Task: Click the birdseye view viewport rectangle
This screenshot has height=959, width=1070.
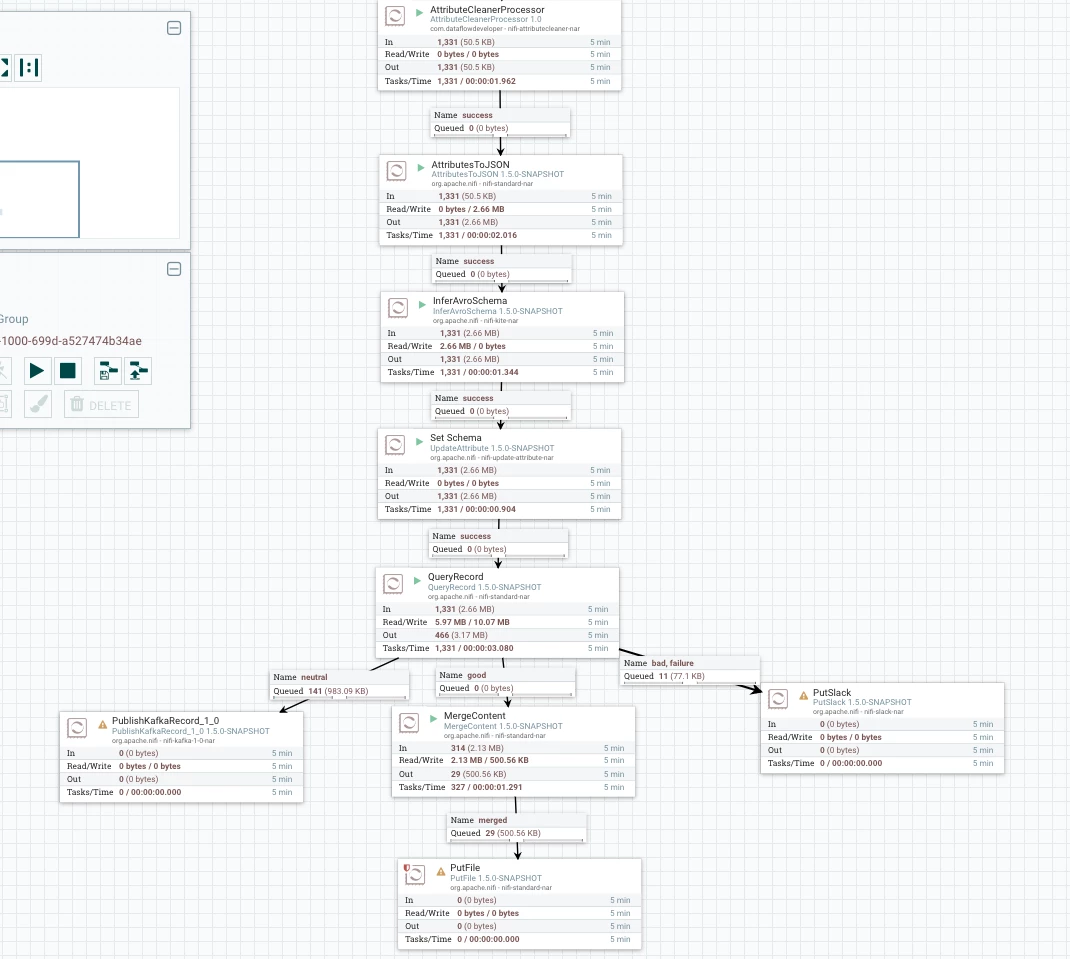Action: tap(39, 199)
